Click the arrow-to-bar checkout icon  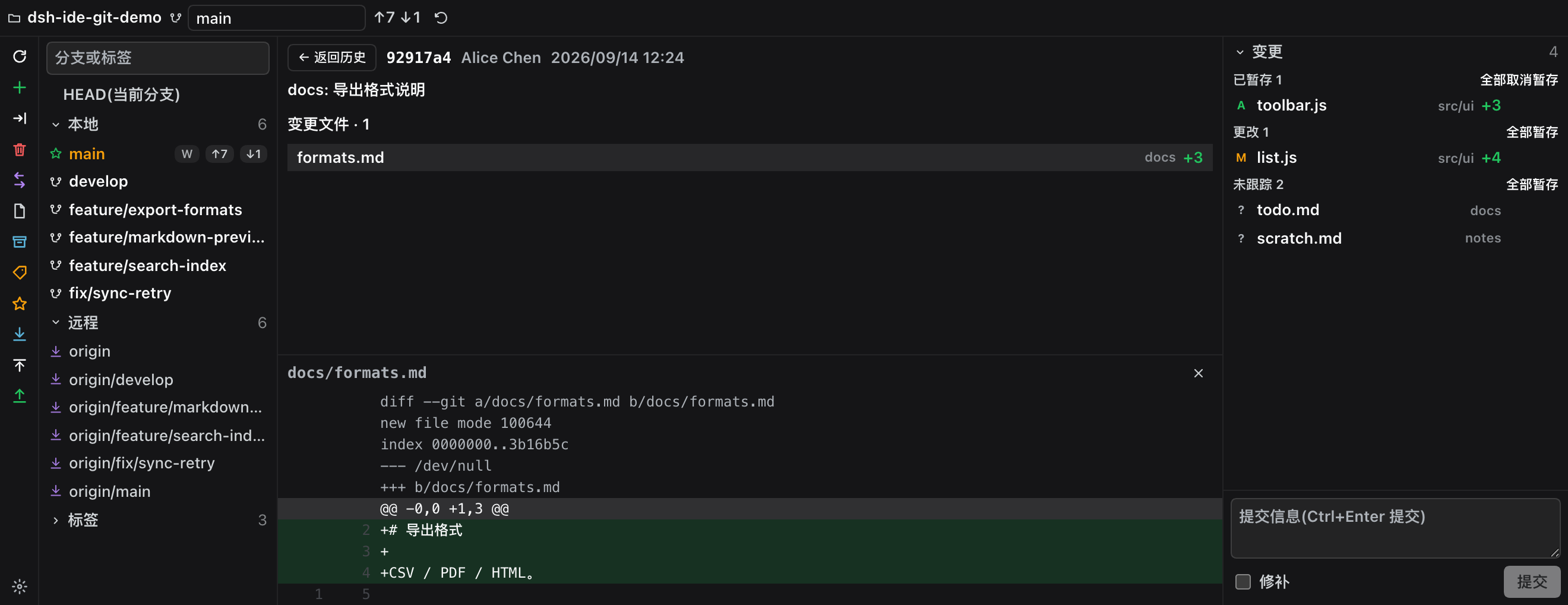point(20,118)
